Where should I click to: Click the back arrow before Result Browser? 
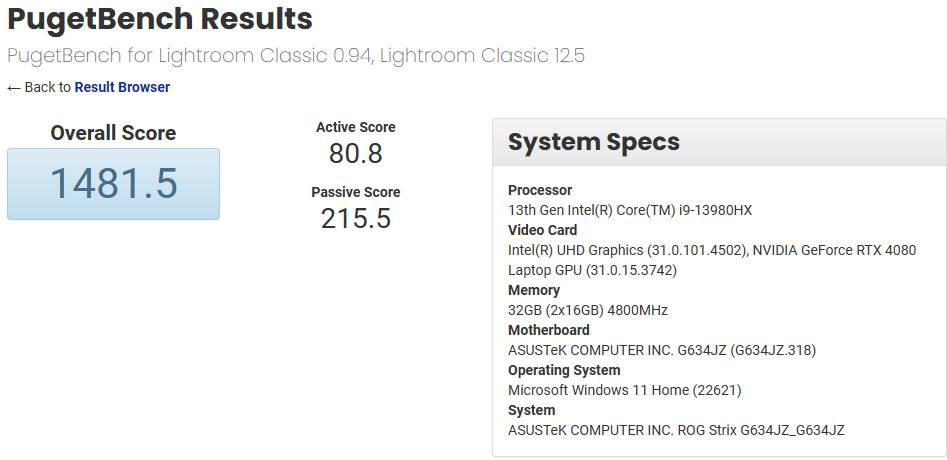click(14, 88)
